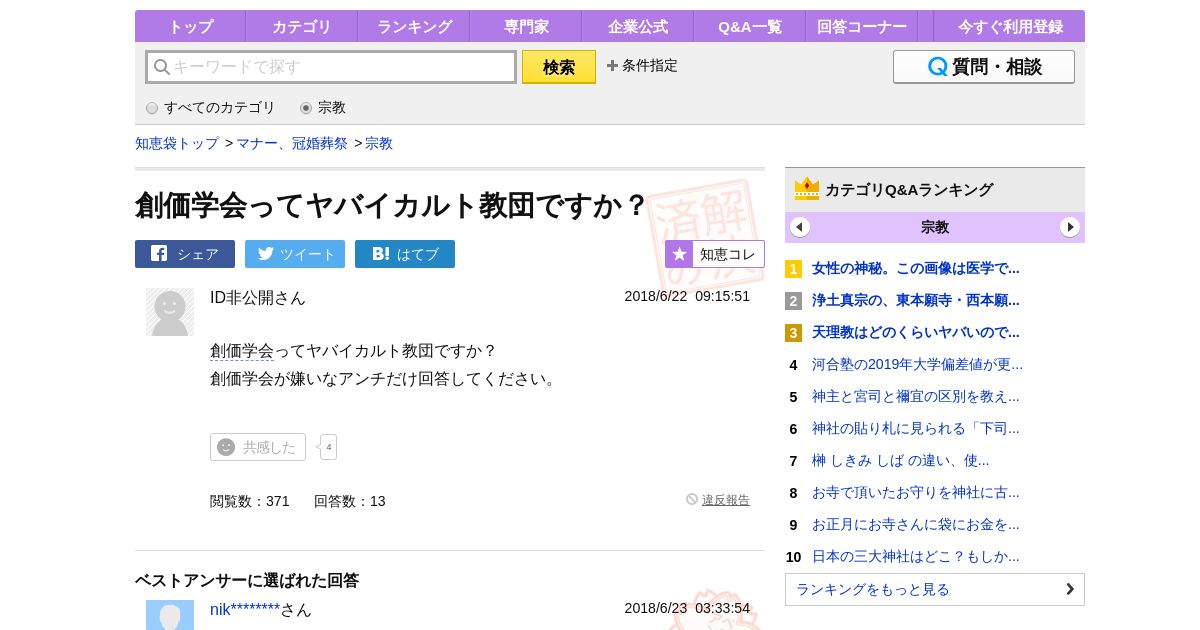Show next ranking category with right arrow

click(x=1070, y=227)
